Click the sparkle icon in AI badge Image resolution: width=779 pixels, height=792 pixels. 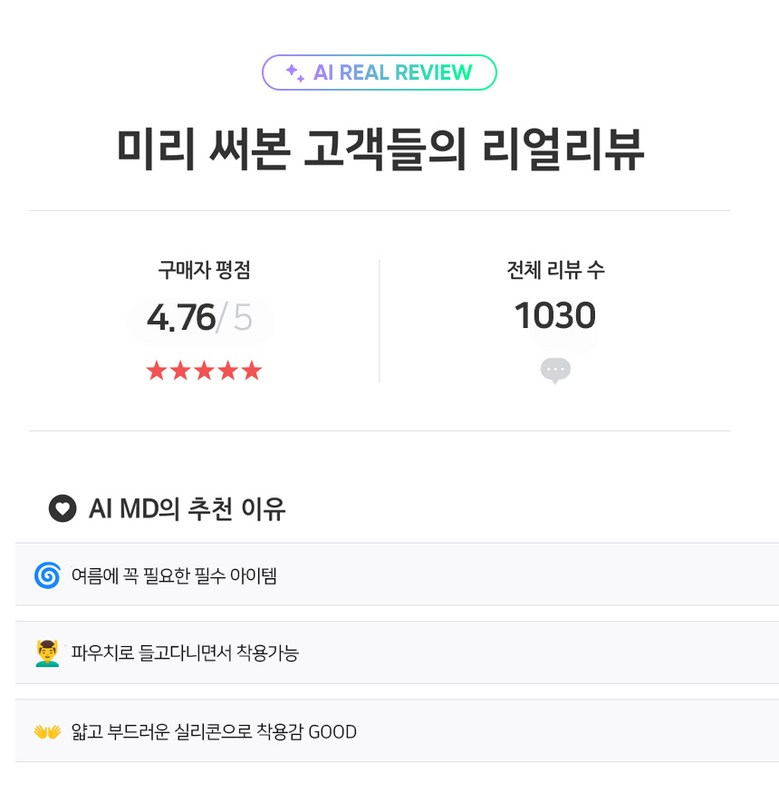tap(294, 72)
